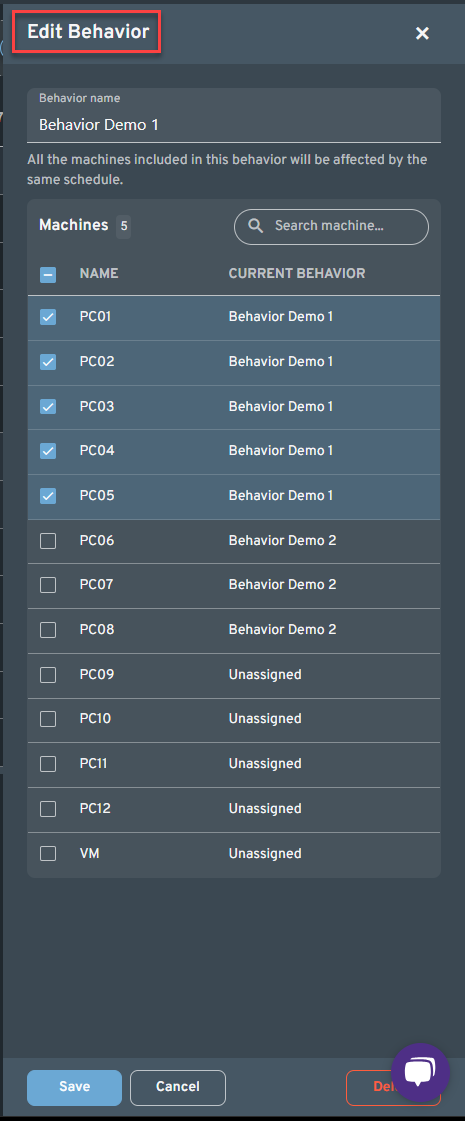Click the Machines count badge
The width and height of the screenshot is (465, 1121).
pyautogui.click(x=123, y=227)
